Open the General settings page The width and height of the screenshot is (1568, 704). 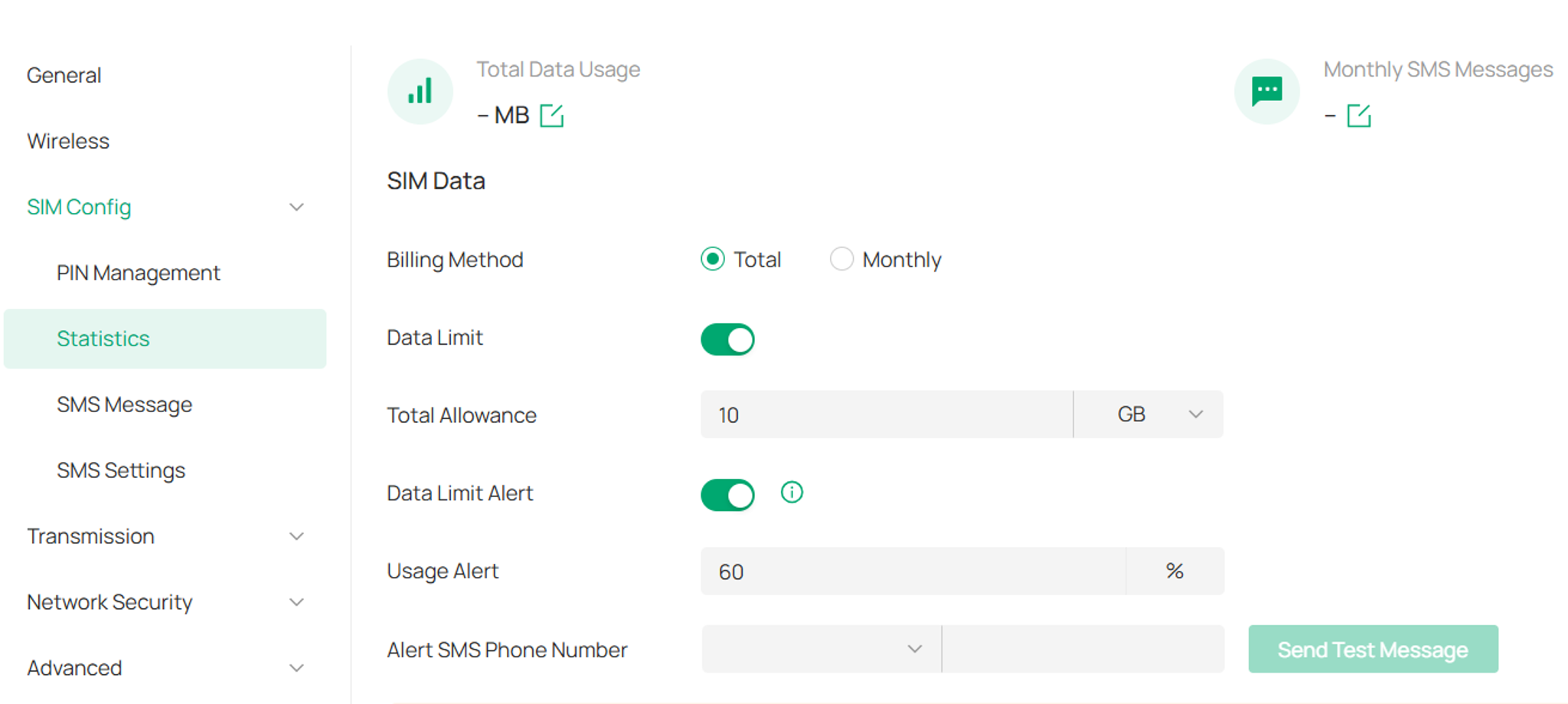[64, 75]
